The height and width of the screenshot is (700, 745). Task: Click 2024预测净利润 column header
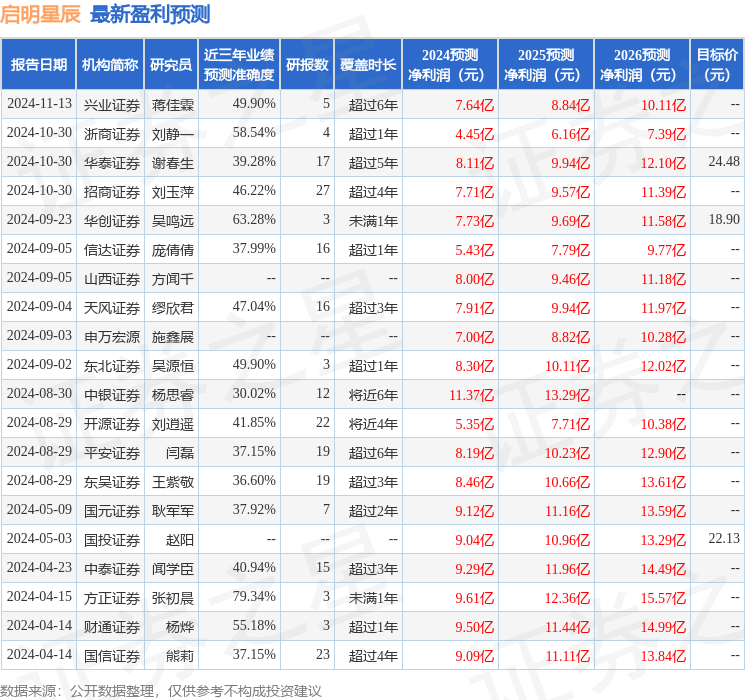pos(449,65)
